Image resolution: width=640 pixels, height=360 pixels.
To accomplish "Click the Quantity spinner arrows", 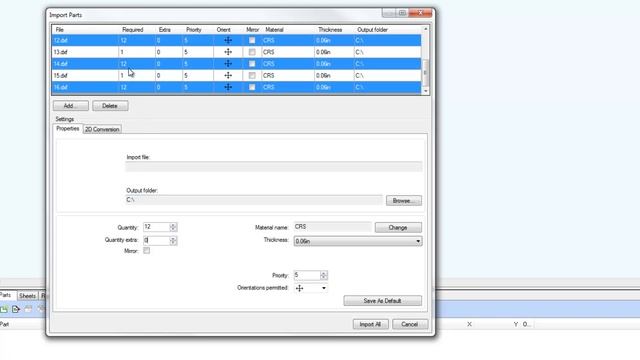I will 173,227.
